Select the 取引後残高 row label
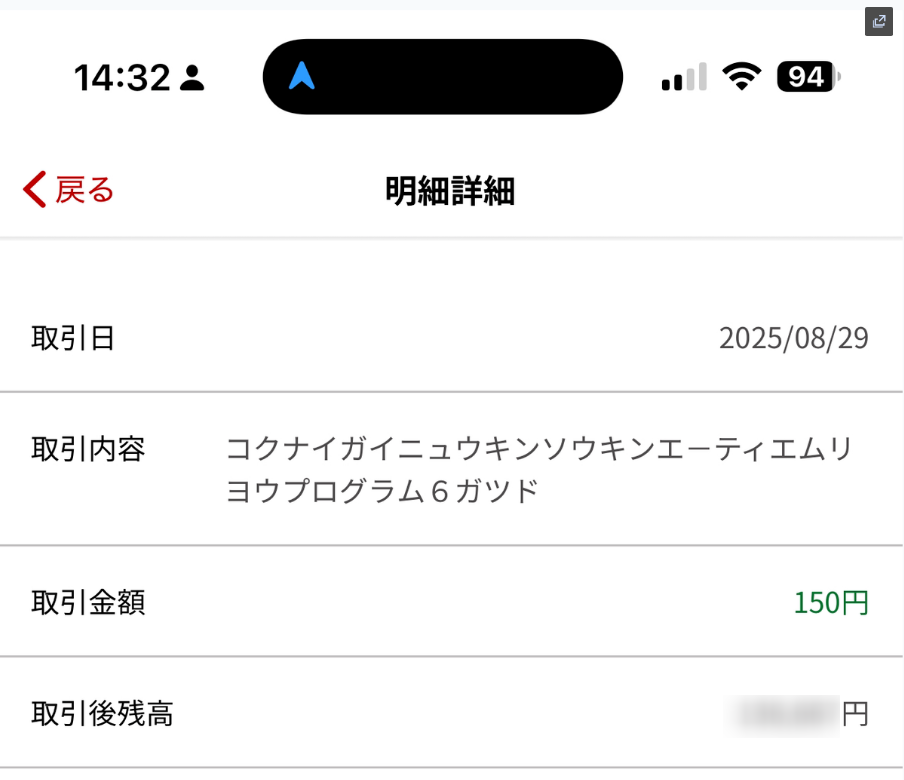 (102, 714)
